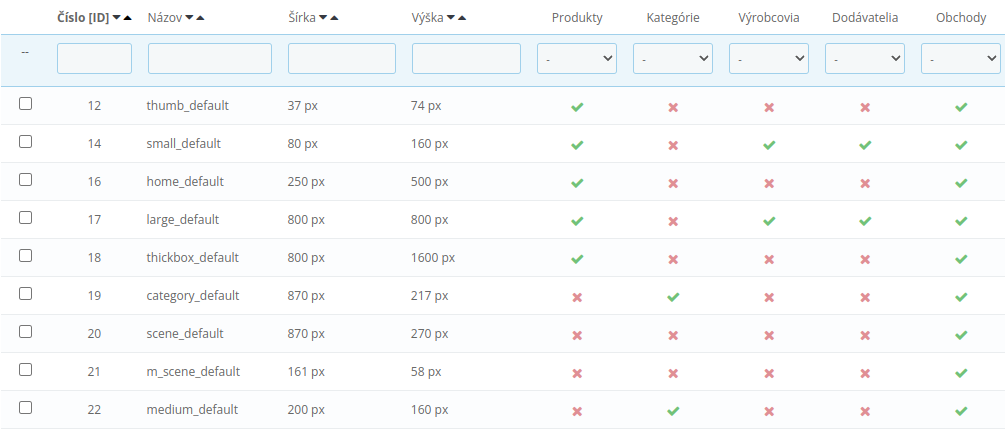Click the Šírka filter input box
The height and width of the screenshot is (436, 1005).
point(342,59)
